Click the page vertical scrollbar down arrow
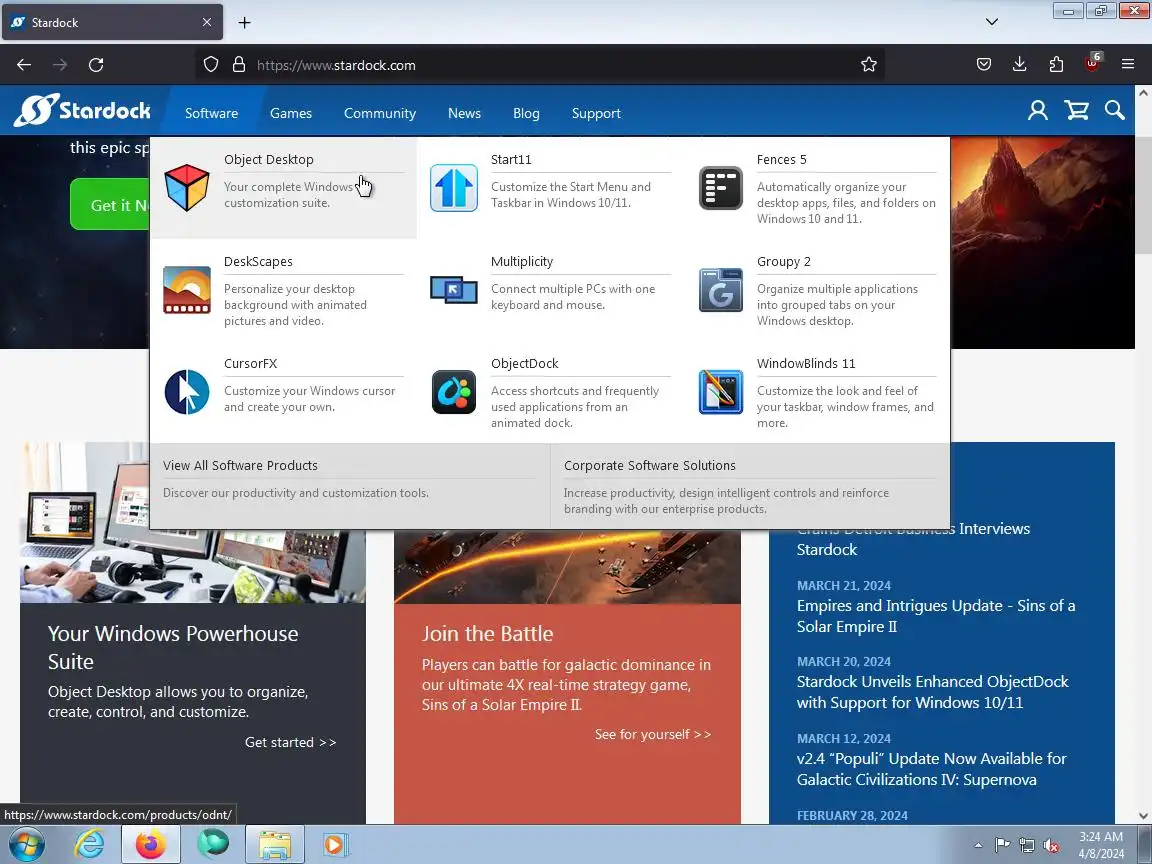The height and width of the screenshot is (864, 1152). pyautogui.click(x=1143, y=816)
